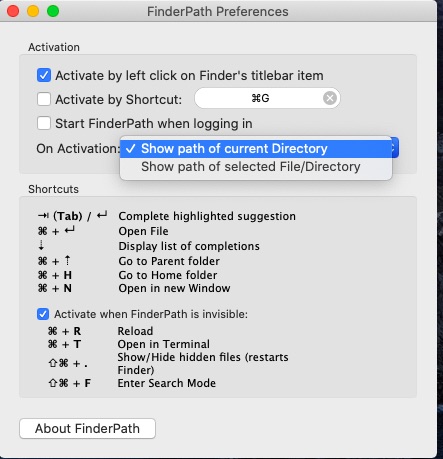The height and width of the screenshot is (459, 443).
Task: Click the yellow minimize window button
Action: (x=33, y=11)
